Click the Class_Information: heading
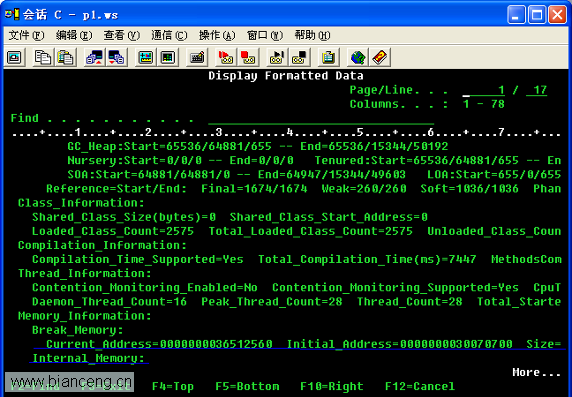572x397 pixels. pyautogui.click(x=81, y=203)
